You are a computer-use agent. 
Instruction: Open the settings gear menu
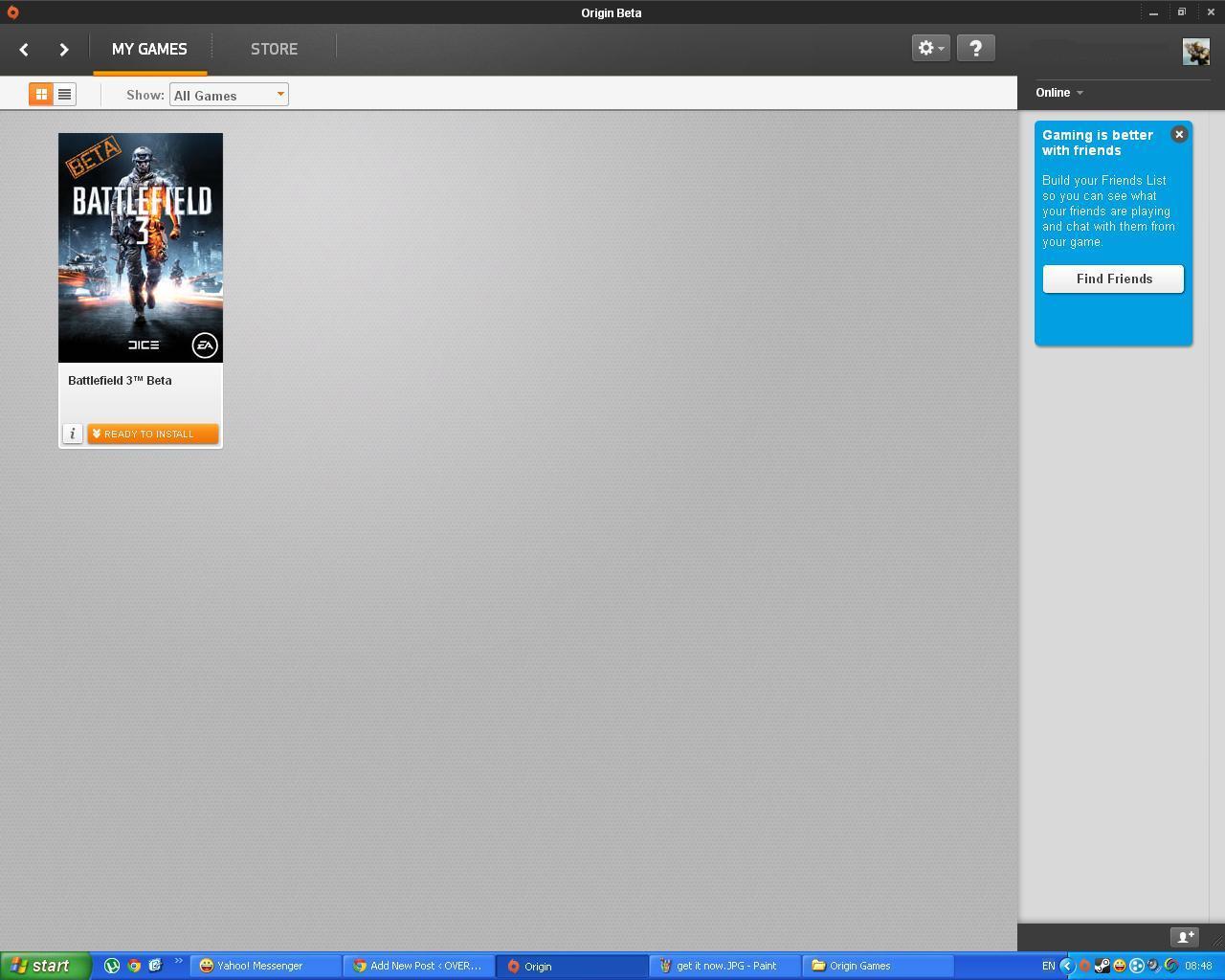[x=930, y=48]
